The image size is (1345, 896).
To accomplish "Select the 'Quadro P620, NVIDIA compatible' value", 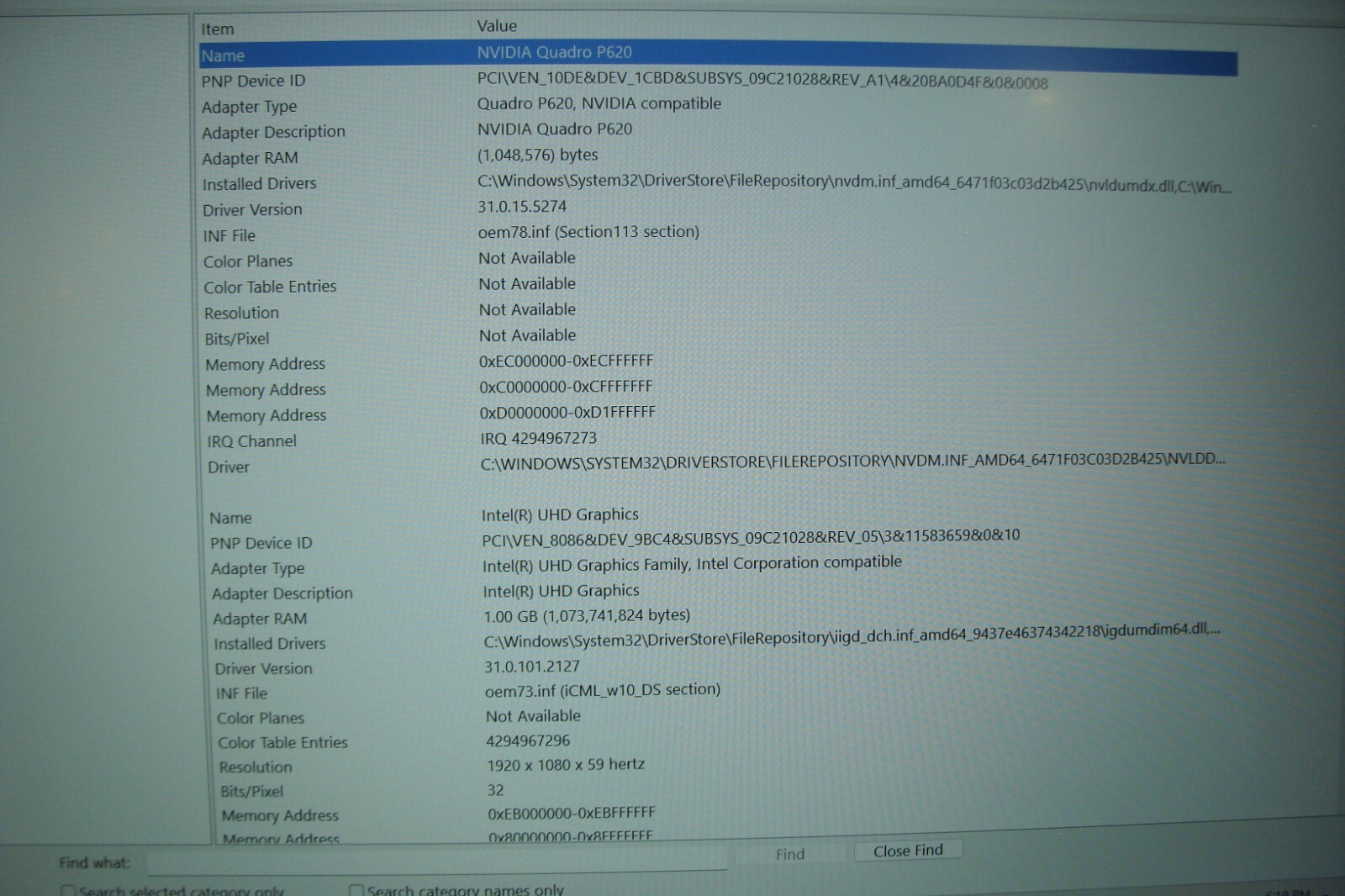I will [599, 103].
